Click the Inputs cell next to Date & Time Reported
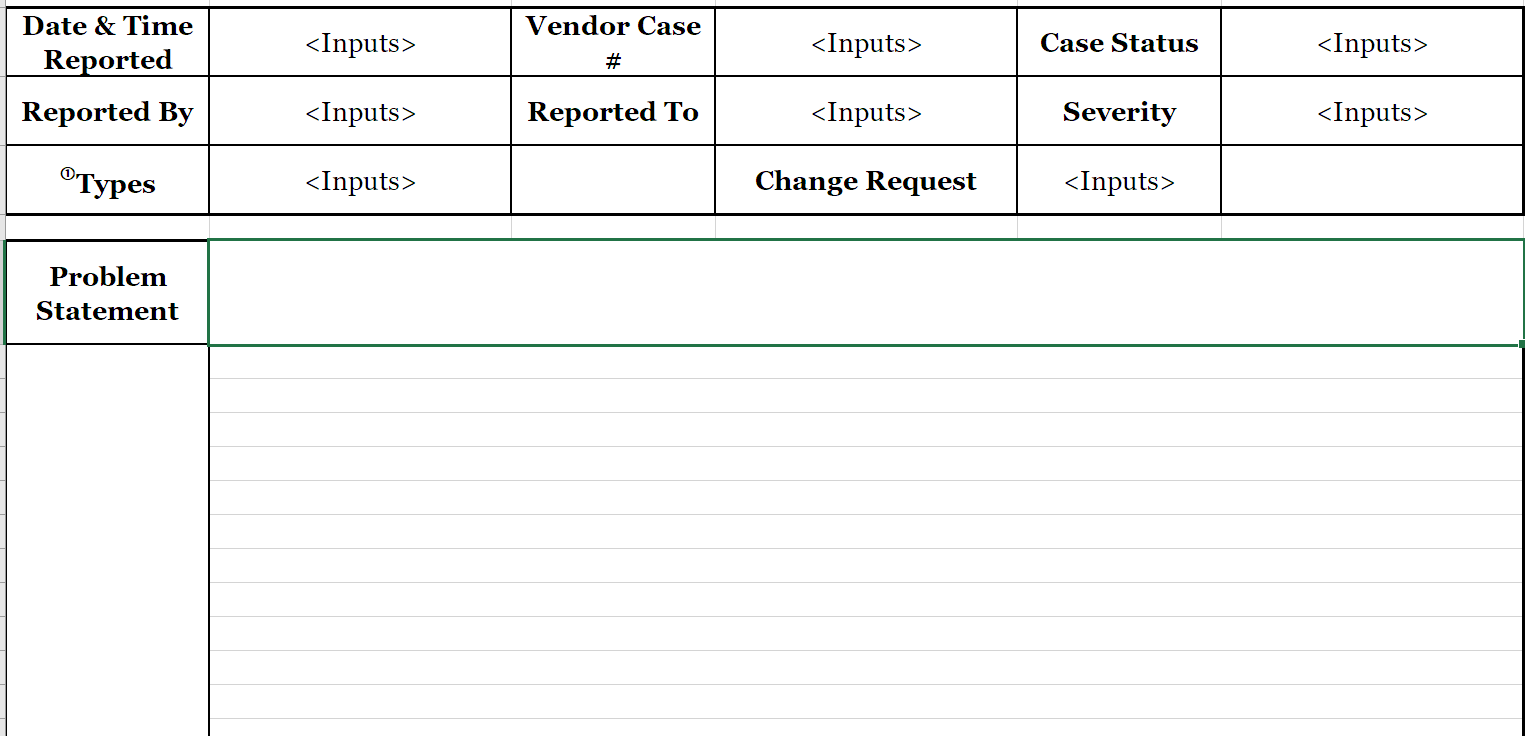This screenshot has width=1525, height=736. (358, 43)
